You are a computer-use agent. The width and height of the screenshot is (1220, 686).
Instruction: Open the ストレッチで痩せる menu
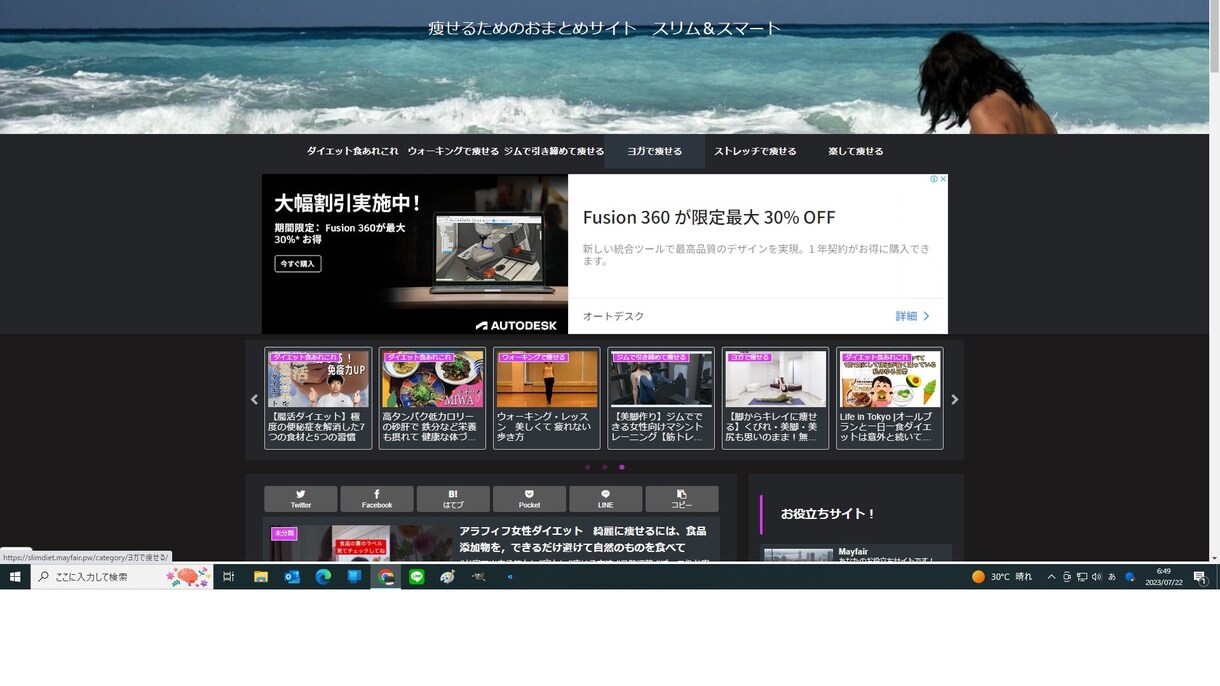pyautogui.click(x=755, y=151)
